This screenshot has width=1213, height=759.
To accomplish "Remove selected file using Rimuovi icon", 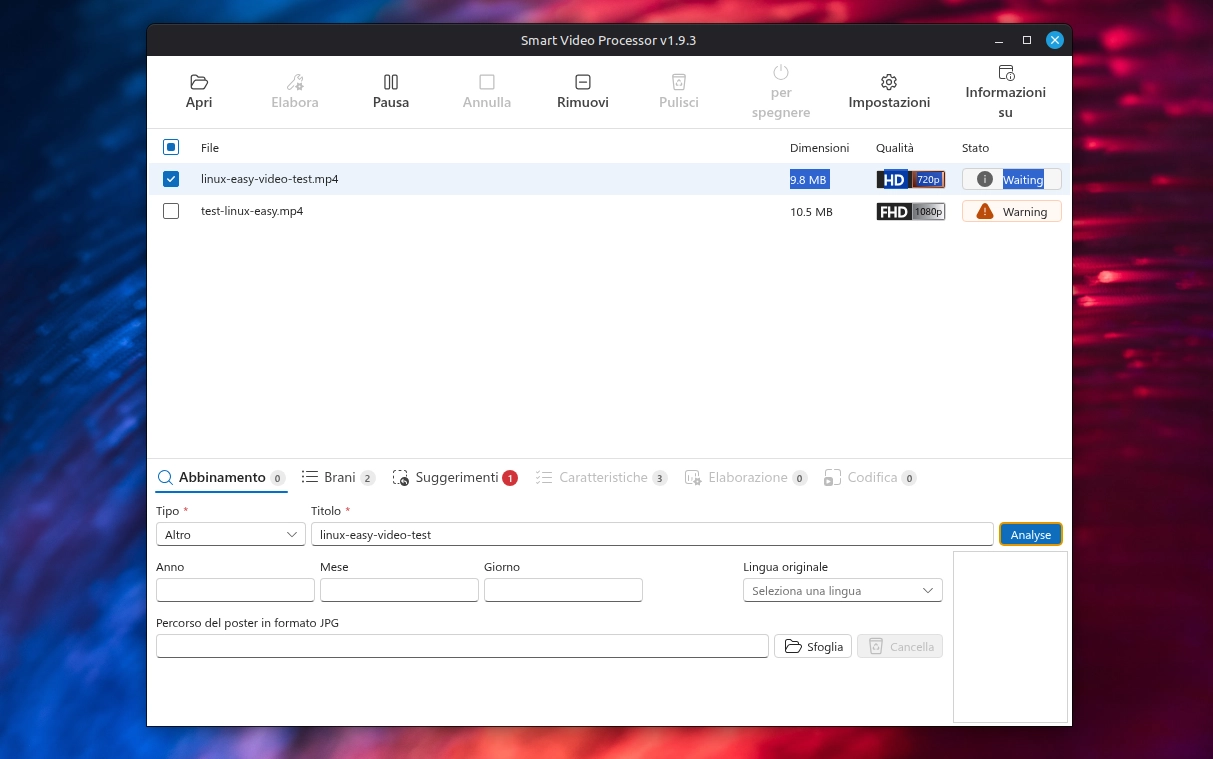I will [x=583, y=82].
